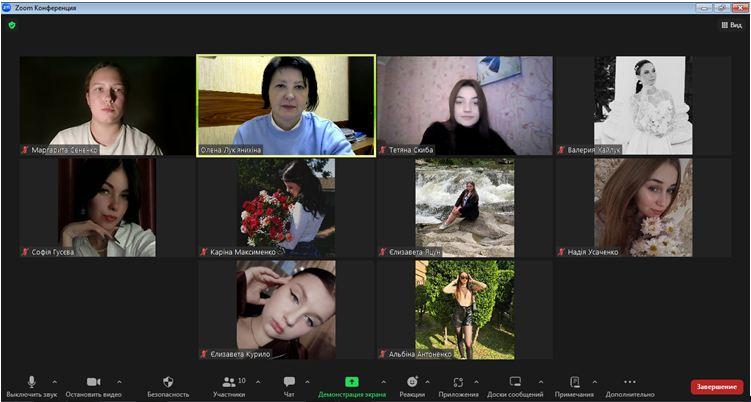Screen dimensions: 751x402
Task: Open the Безопасность shield icon
Action: (168, 381)
